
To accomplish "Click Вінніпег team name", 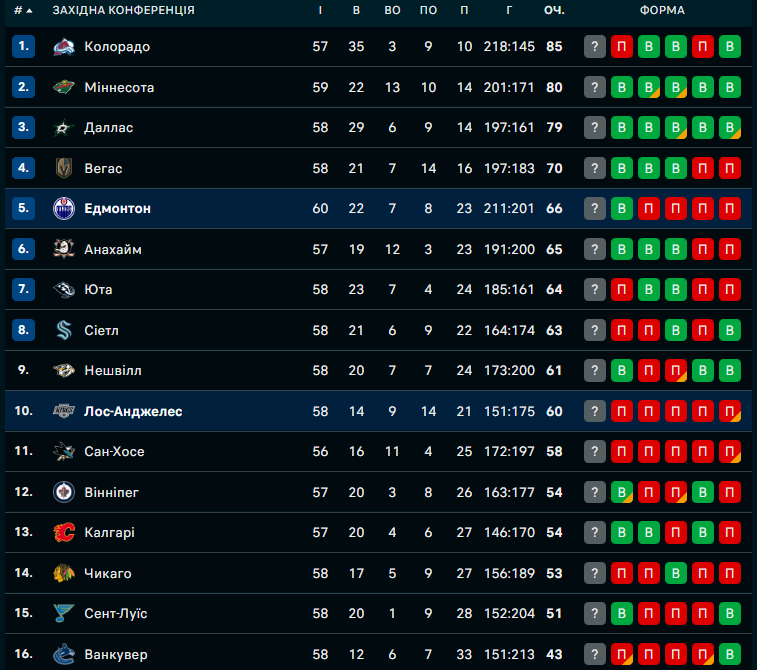I will 112,492.
